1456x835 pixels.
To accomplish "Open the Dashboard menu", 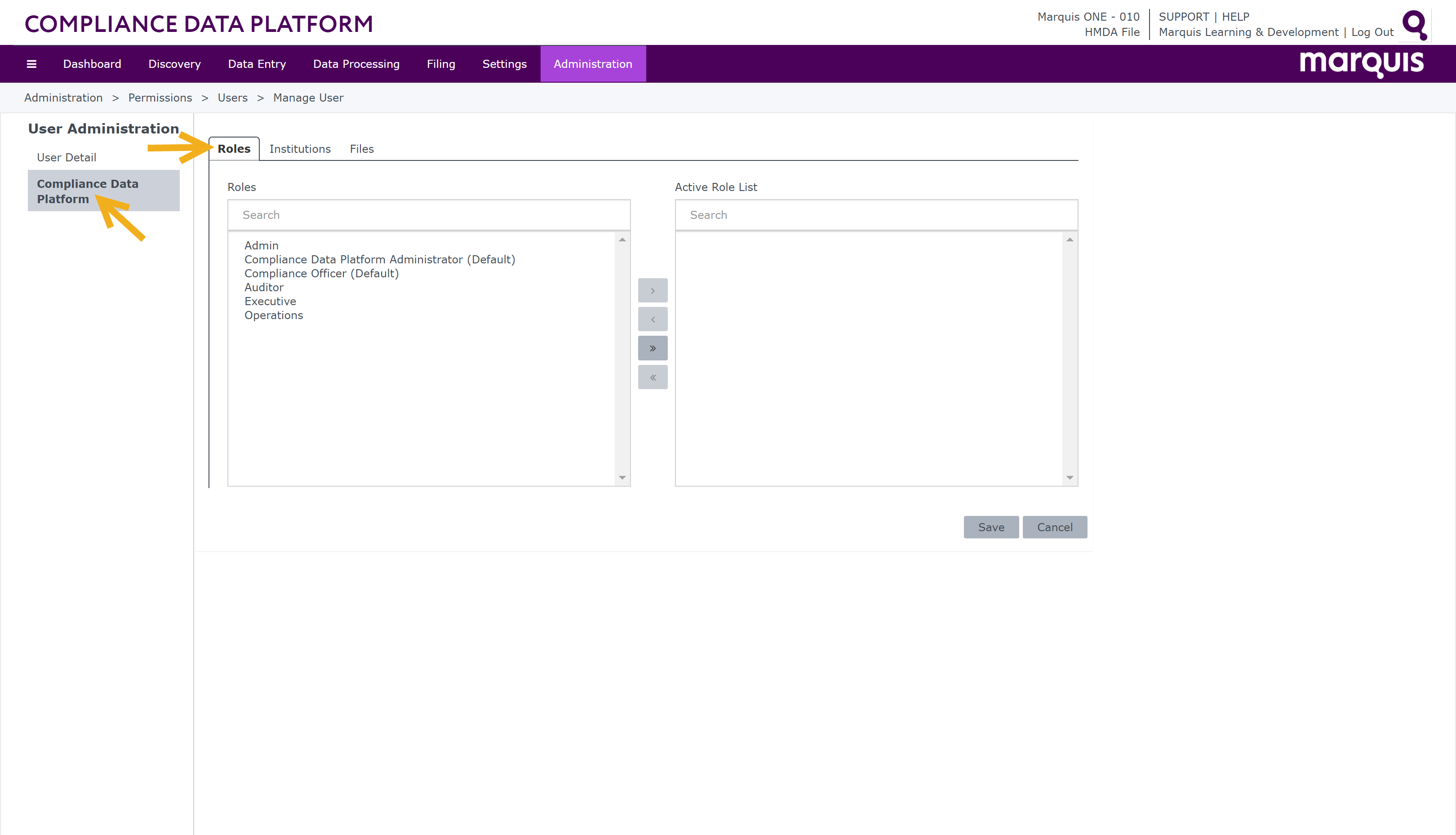I will pos(92,64).
